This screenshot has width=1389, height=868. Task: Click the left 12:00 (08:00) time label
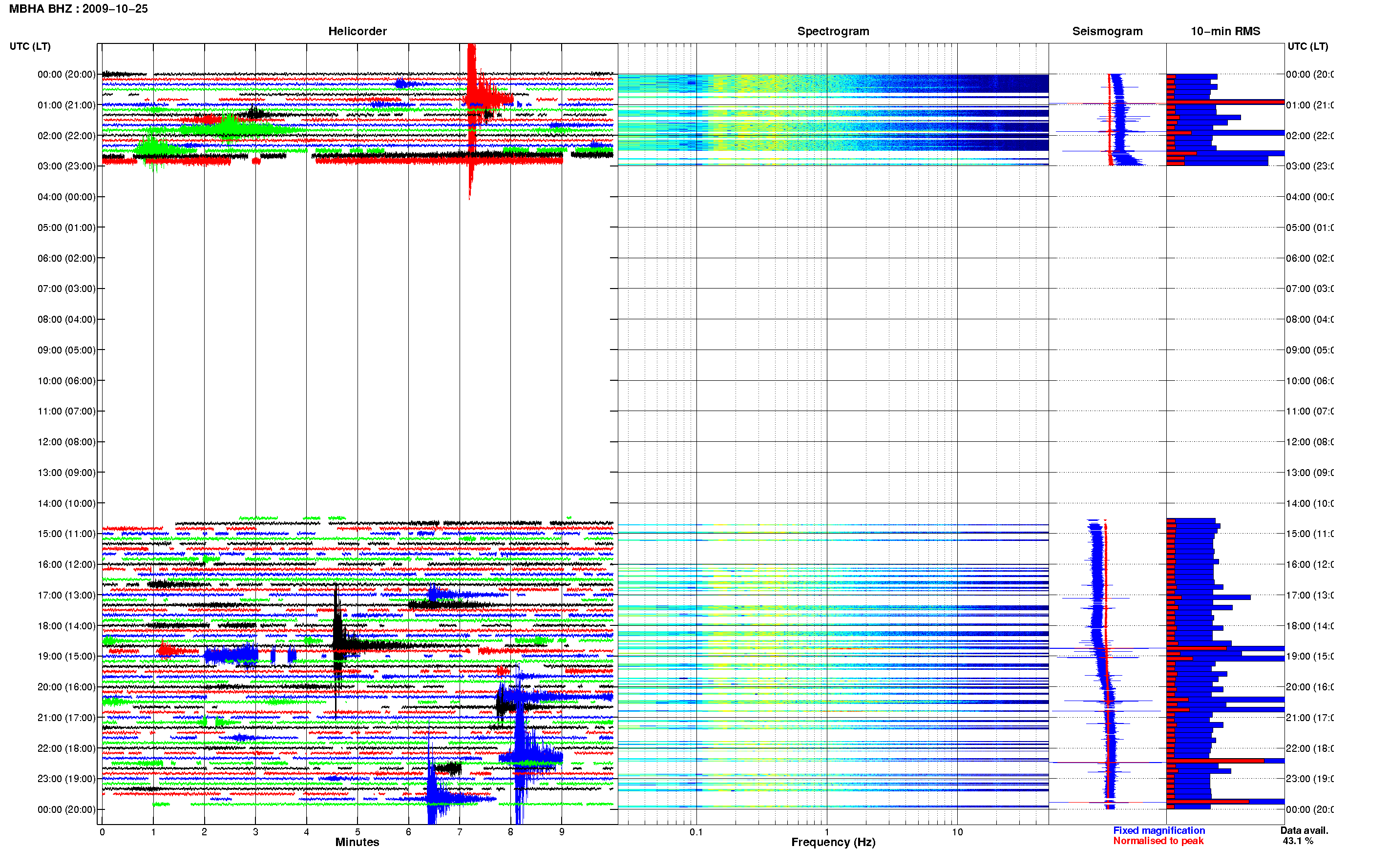(x=66, y=441)
